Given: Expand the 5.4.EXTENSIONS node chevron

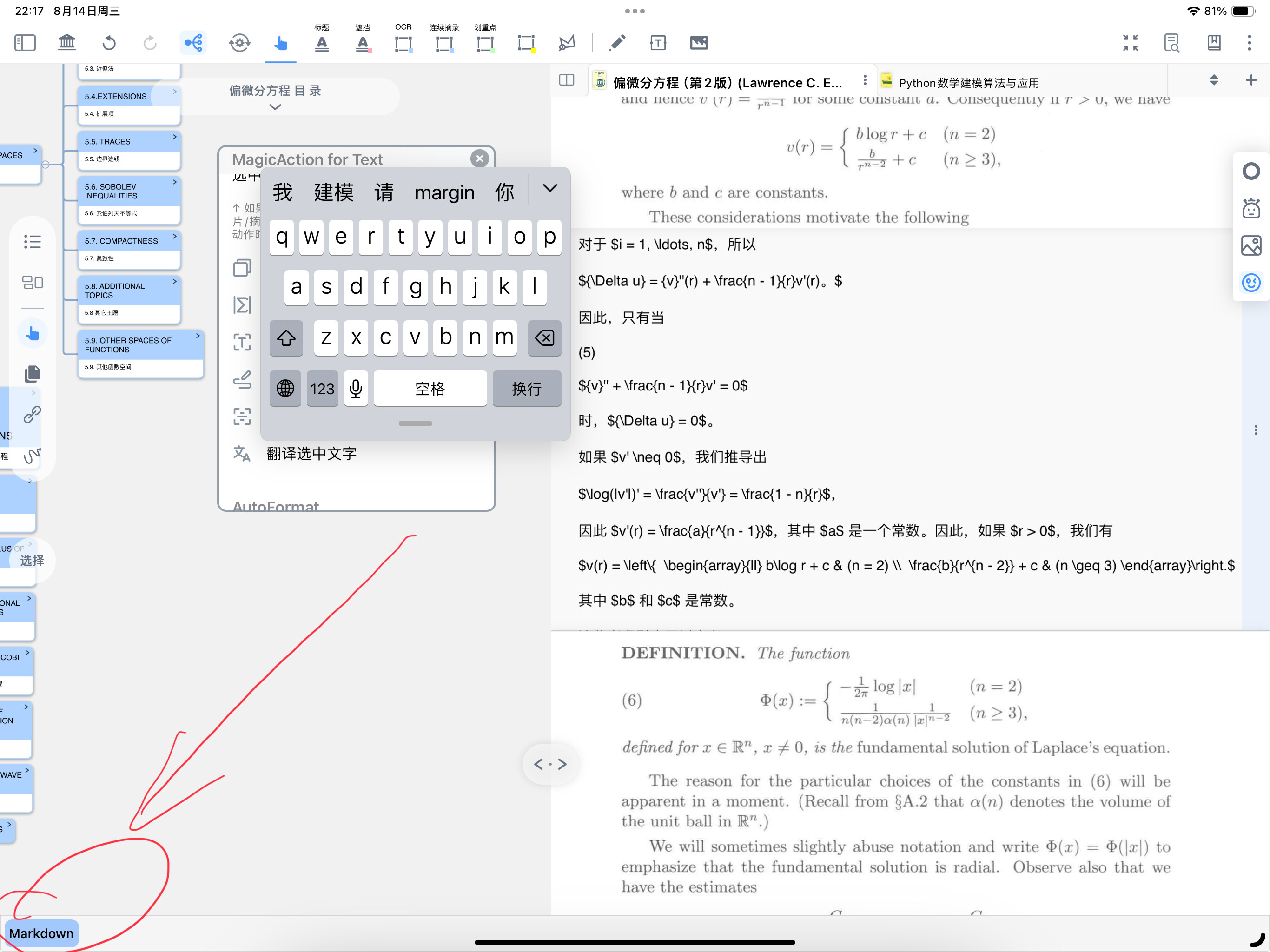Looking at the screenshot, I should point(174,92).
